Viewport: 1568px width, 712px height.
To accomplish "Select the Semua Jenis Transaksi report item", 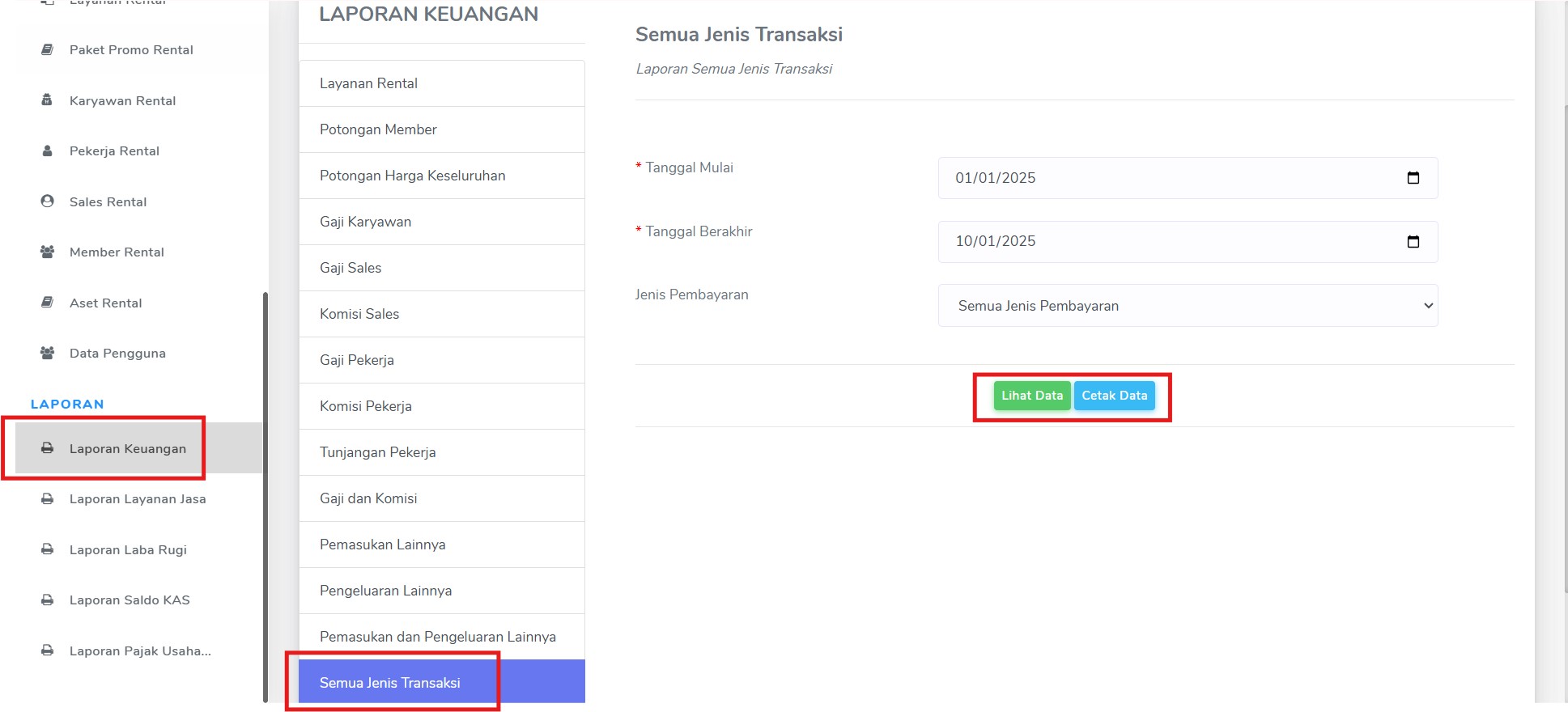I will click(442, 682).
